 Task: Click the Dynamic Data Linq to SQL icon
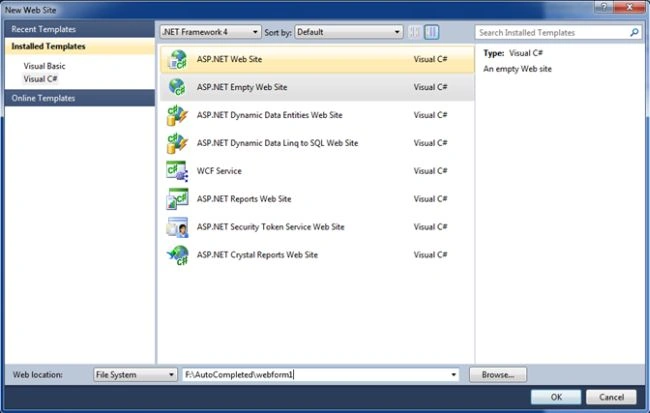coord(177,143)
